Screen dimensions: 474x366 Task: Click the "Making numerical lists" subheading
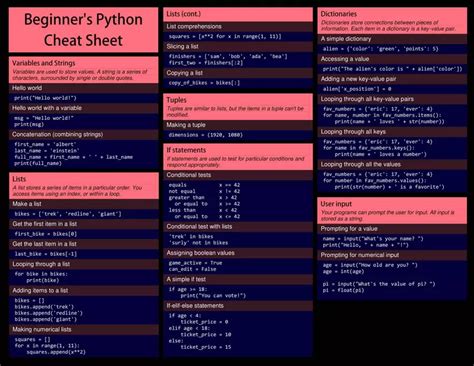tap(42, 329)
